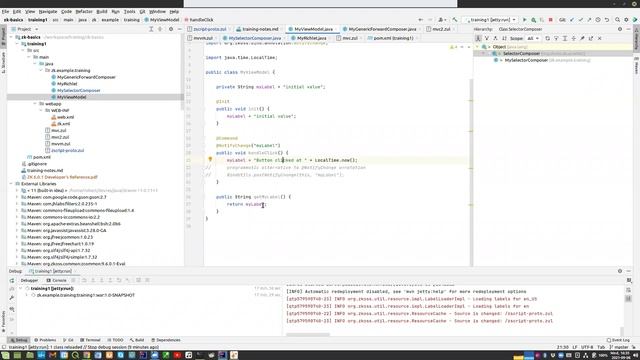Collapse the zk-basics root node
The width and height of the screenshot is (640, 360).
[11, 37]
